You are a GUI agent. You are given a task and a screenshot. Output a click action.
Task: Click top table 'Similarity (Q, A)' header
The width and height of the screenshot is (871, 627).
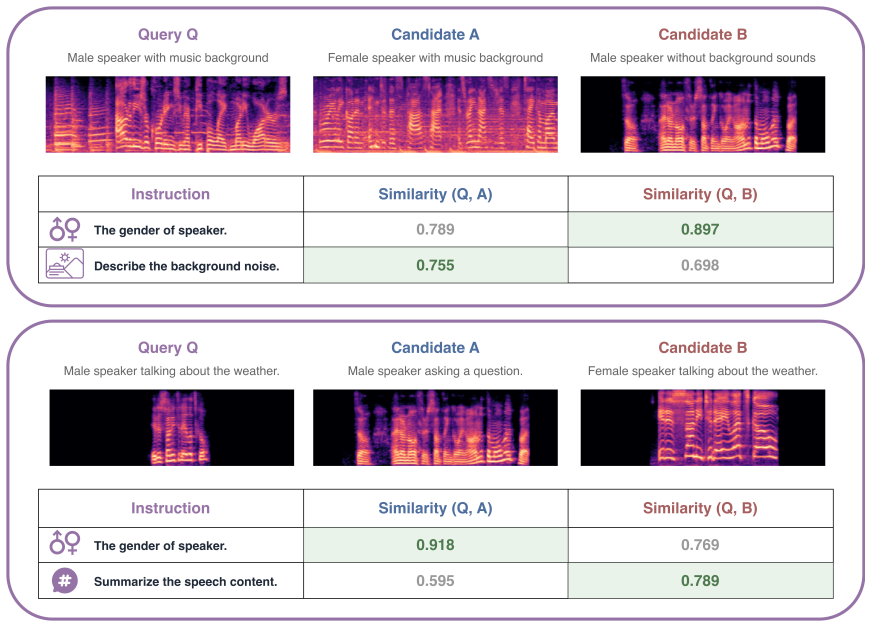(436, 194)
